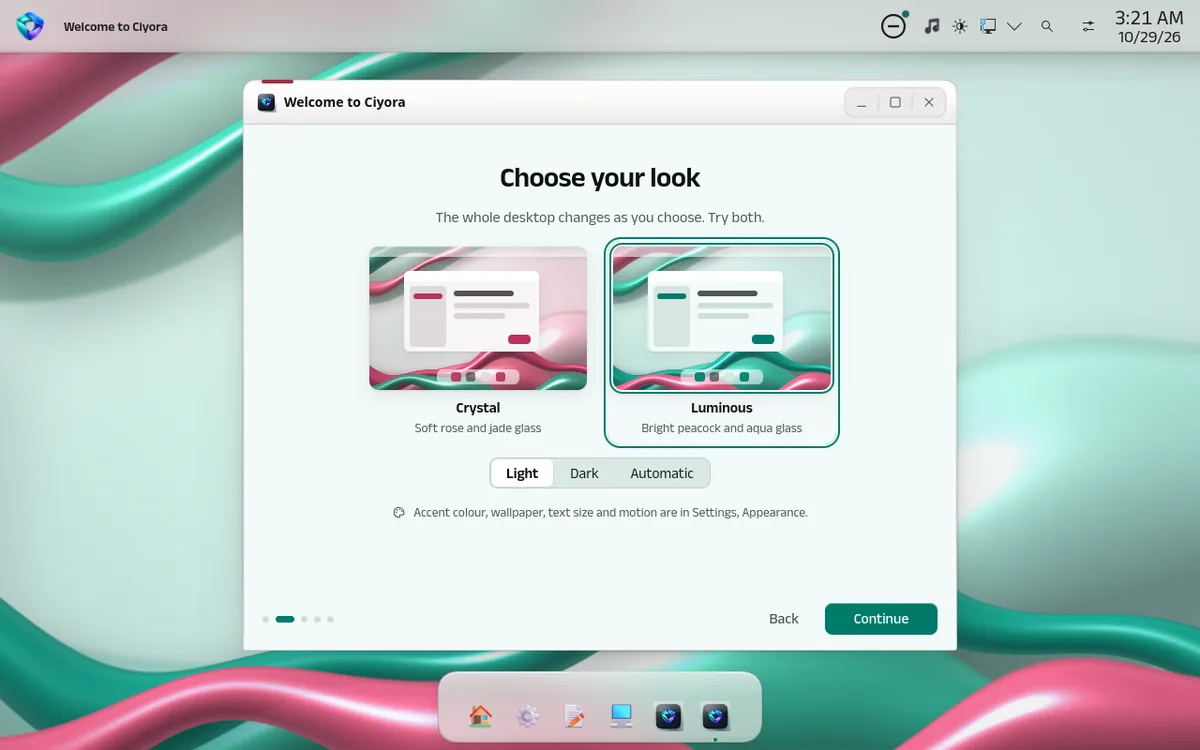
Task: Click the "Choose your look" heading
Action: 600,178
